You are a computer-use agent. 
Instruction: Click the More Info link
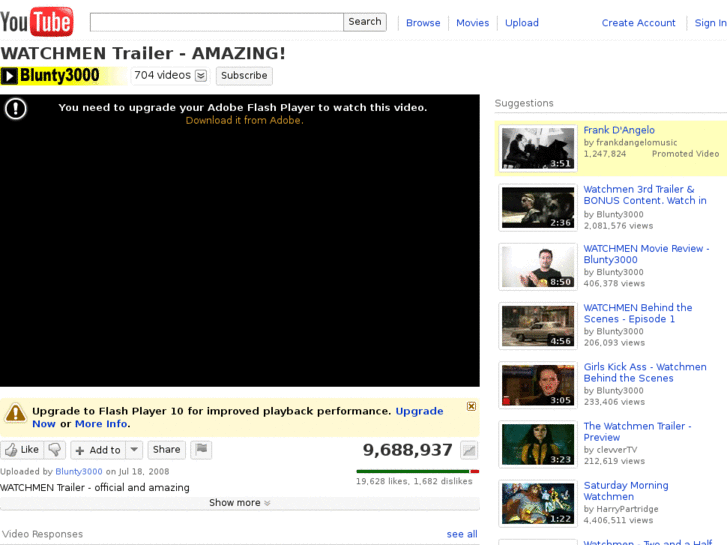(101, 424)
